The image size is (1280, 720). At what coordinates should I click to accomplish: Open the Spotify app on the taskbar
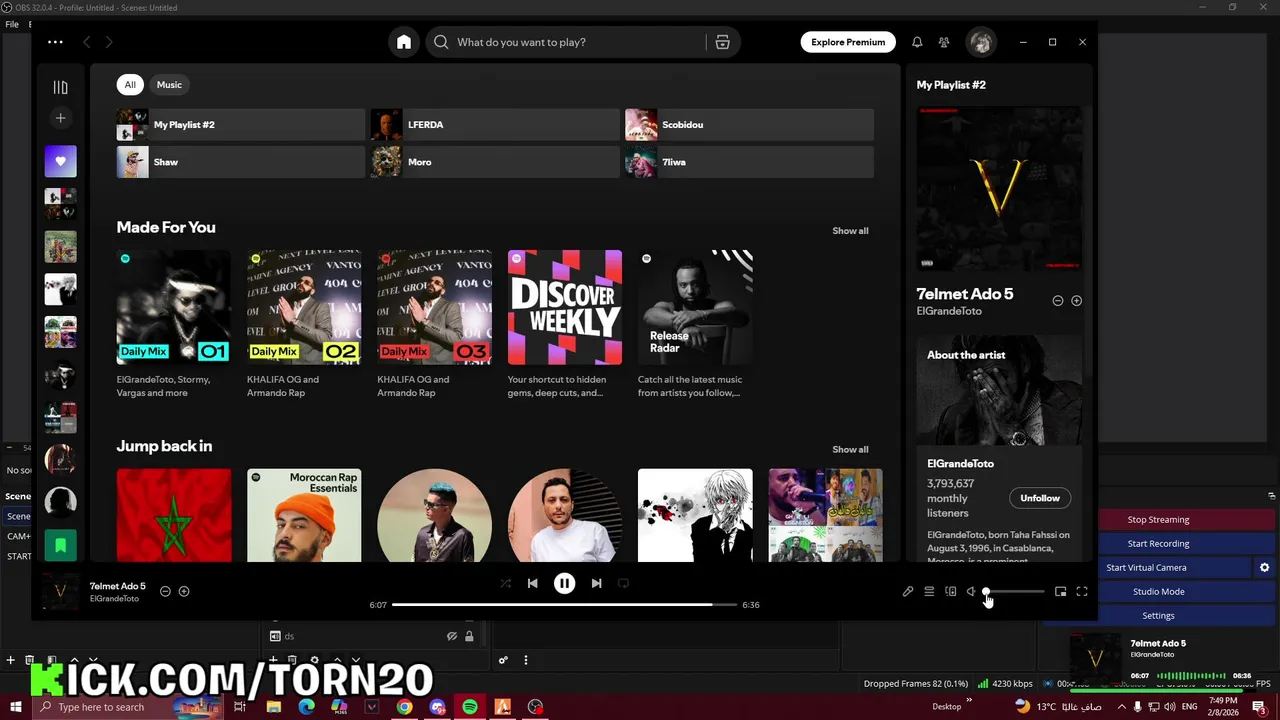point(470,707)
